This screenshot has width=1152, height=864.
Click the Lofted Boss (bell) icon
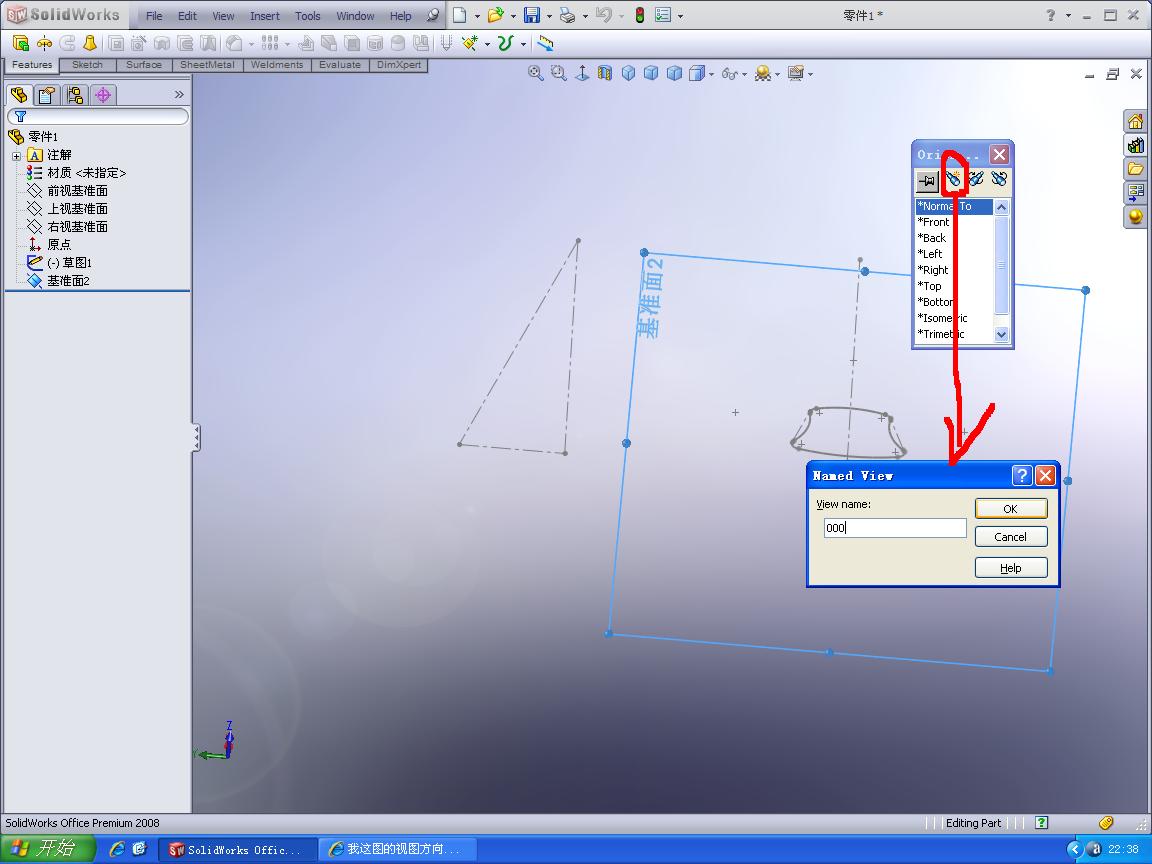pos(90,43)
